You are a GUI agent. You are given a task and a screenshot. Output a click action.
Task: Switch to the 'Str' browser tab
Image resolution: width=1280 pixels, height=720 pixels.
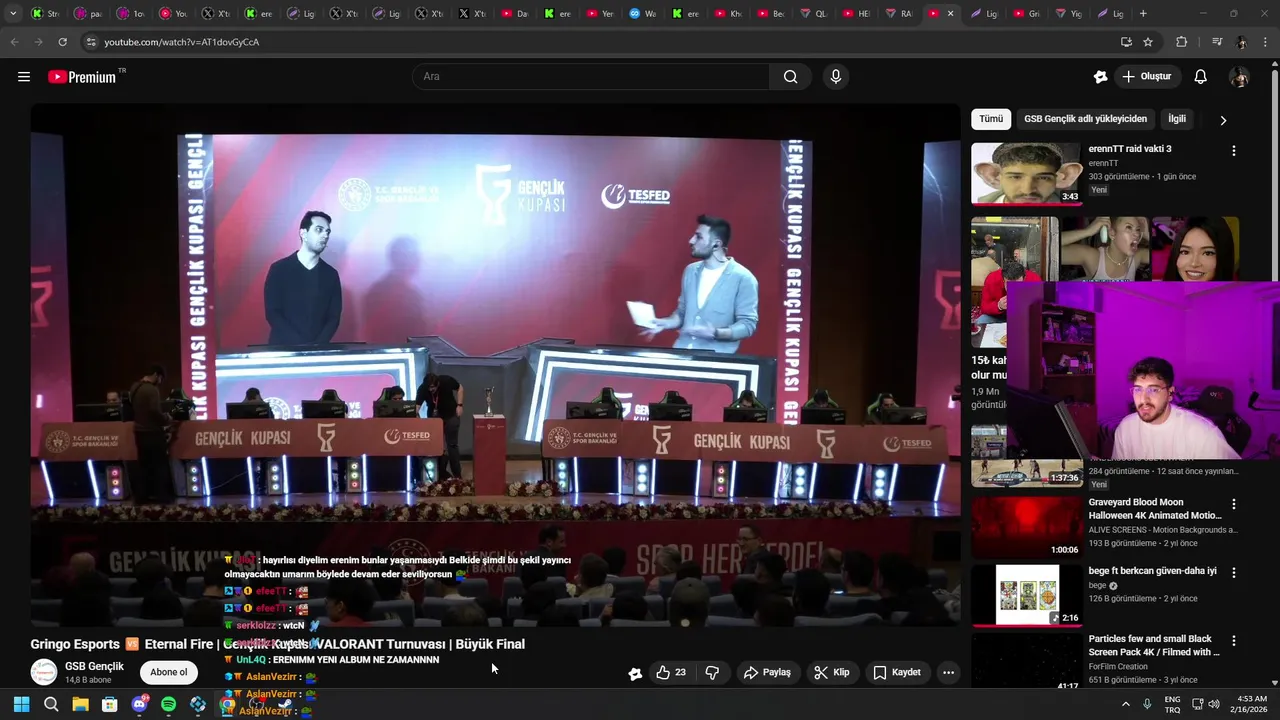[x=47, y=14]
